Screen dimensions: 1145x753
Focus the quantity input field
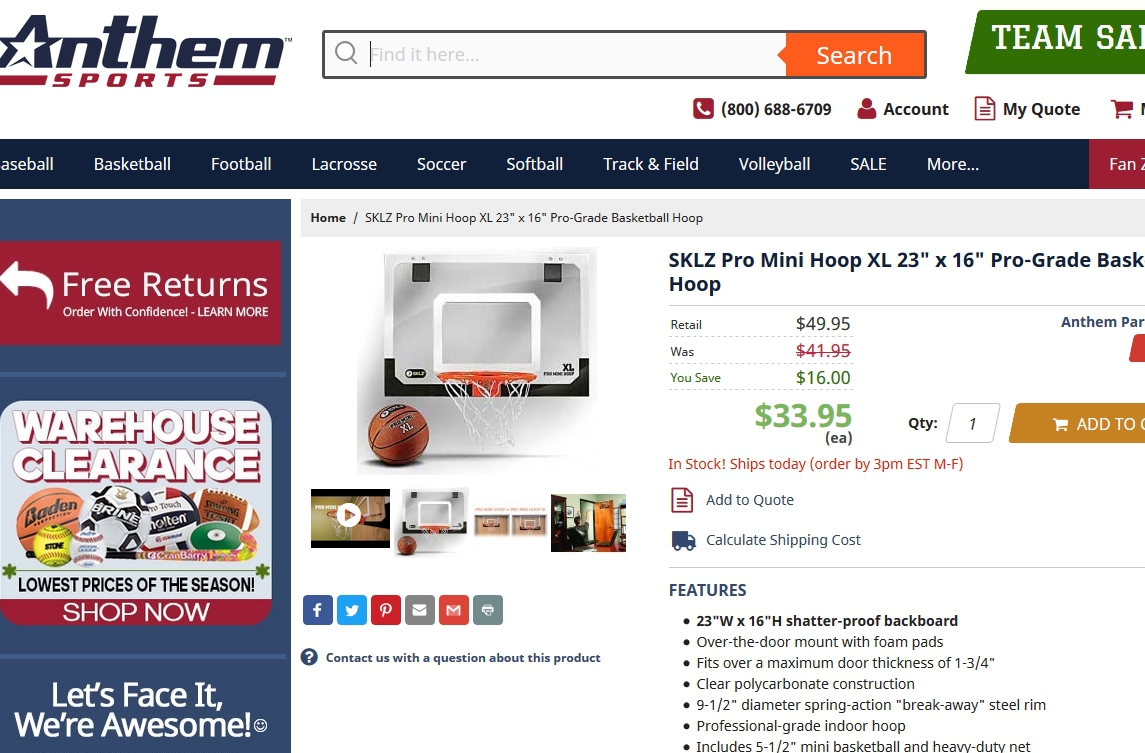(973, 424)
